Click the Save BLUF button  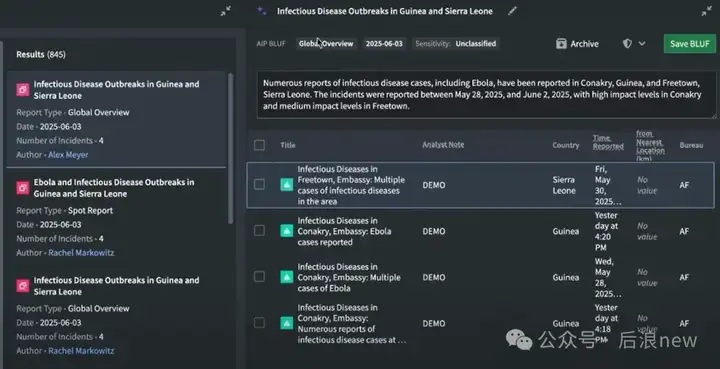[690, 44]
